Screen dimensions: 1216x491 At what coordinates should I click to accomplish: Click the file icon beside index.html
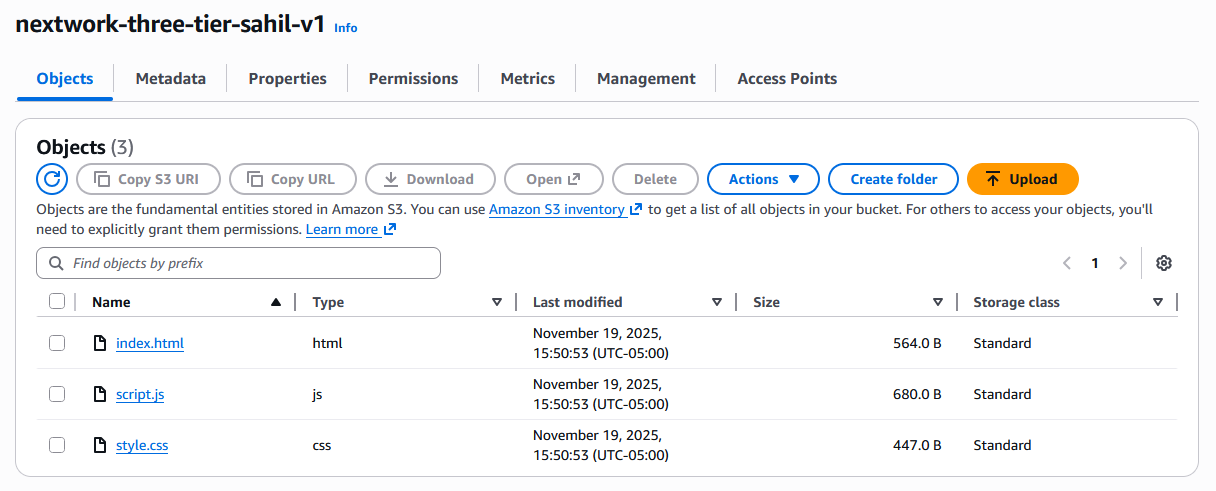[99, 343]
